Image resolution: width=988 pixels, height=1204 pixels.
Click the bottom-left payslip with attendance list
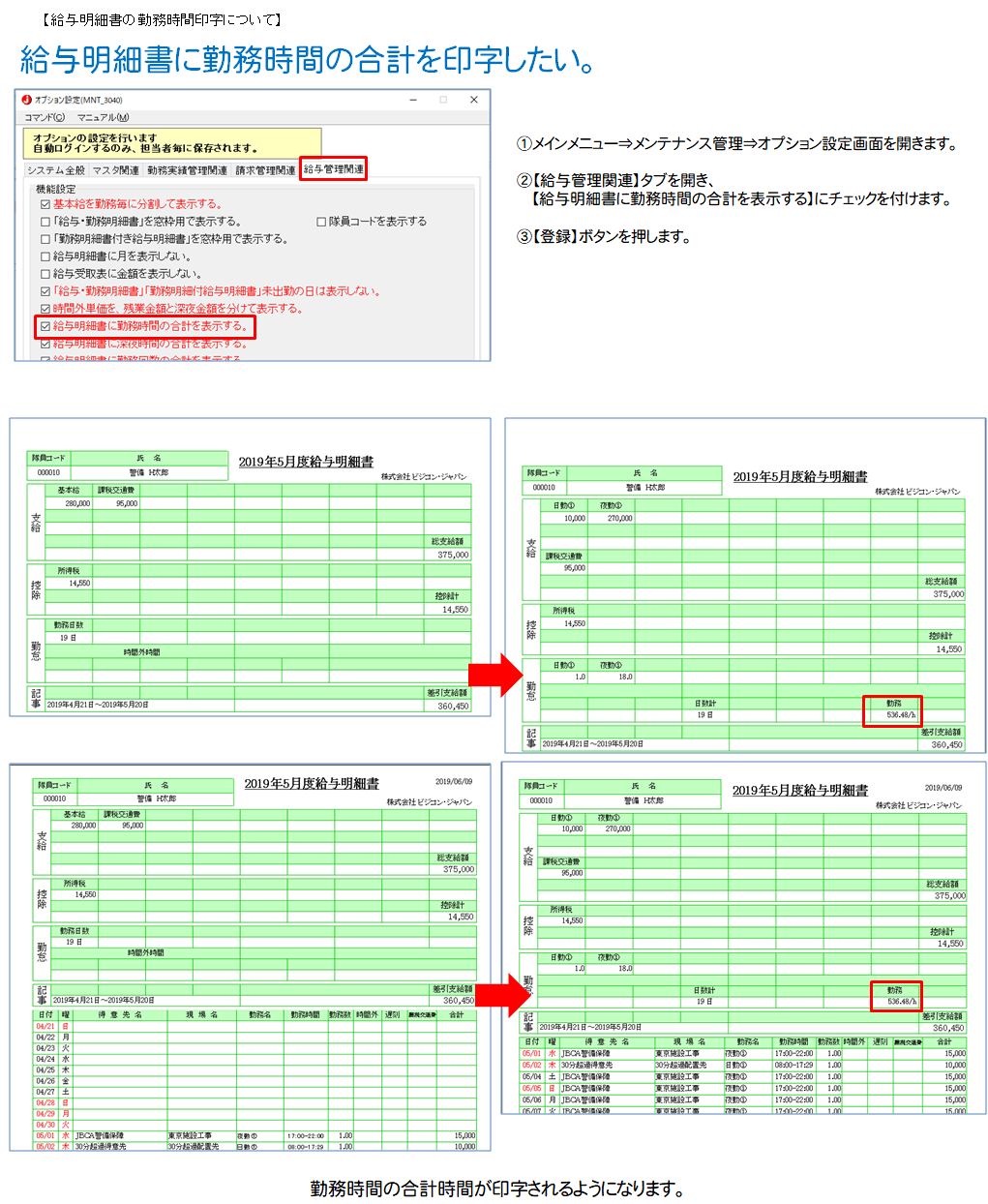[250, 956]
